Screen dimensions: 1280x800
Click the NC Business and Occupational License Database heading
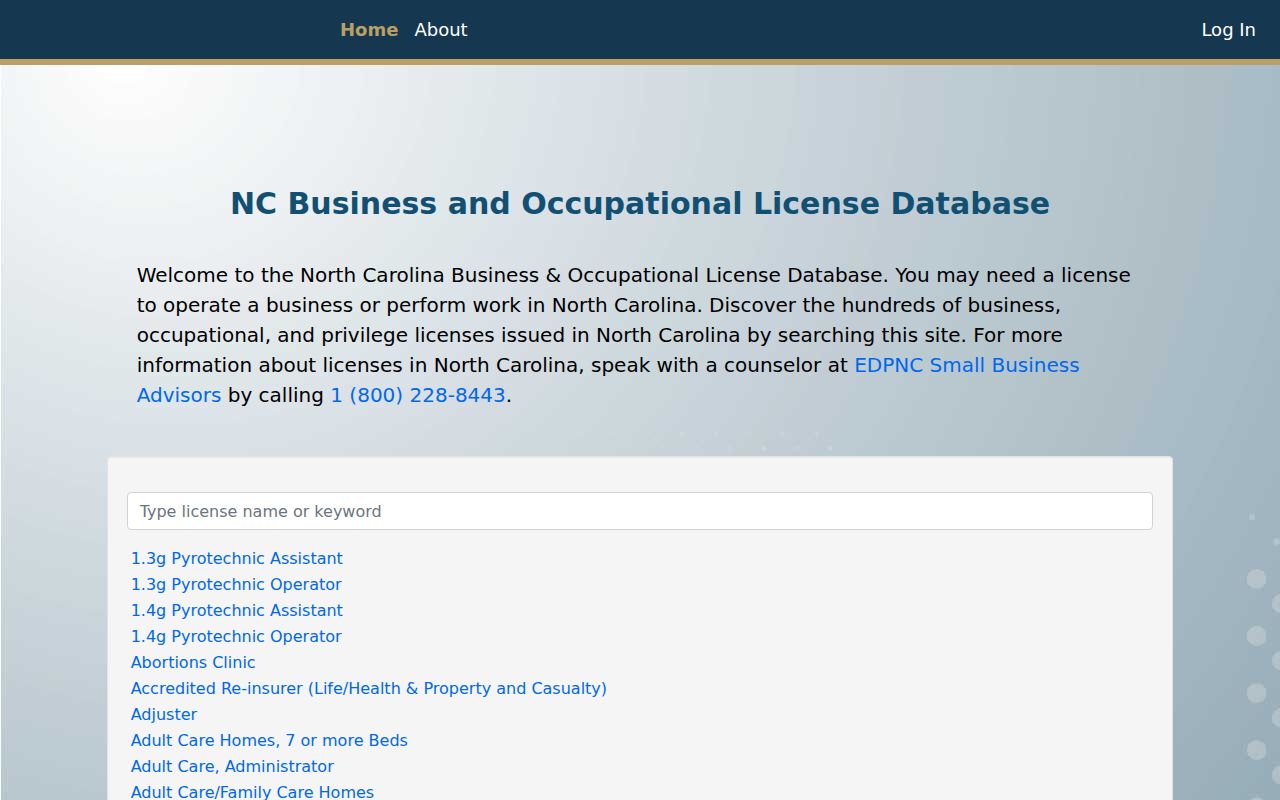640,203
